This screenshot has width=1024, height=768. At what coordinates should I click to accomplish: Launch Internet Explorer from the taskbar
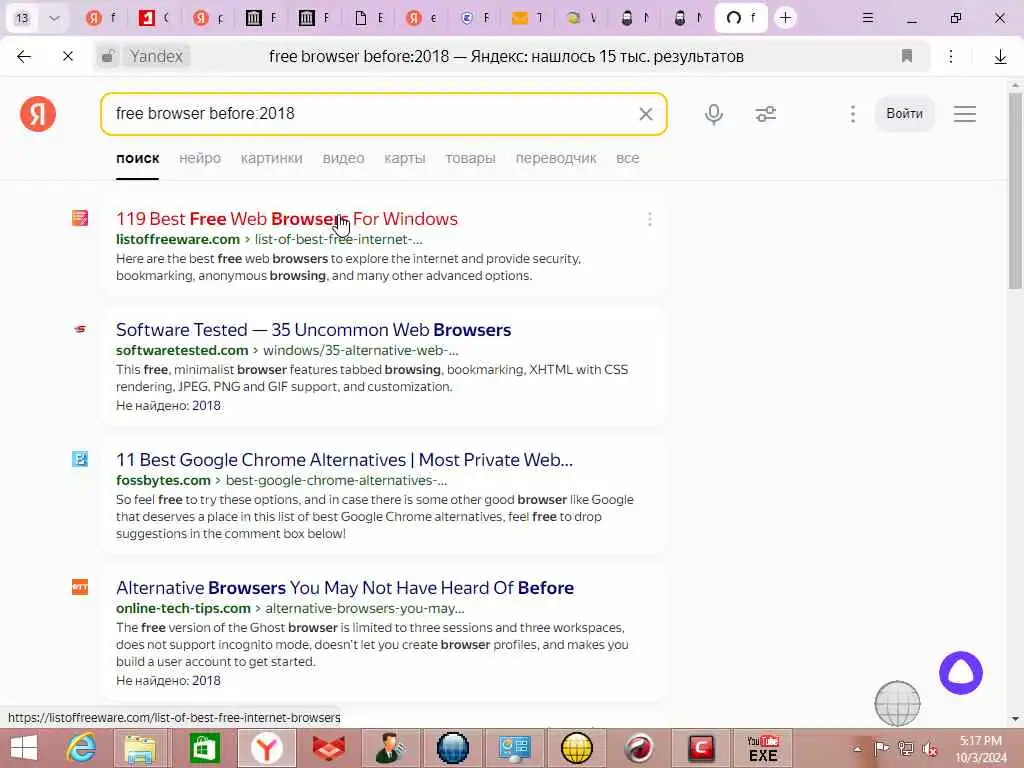[81, 748]
